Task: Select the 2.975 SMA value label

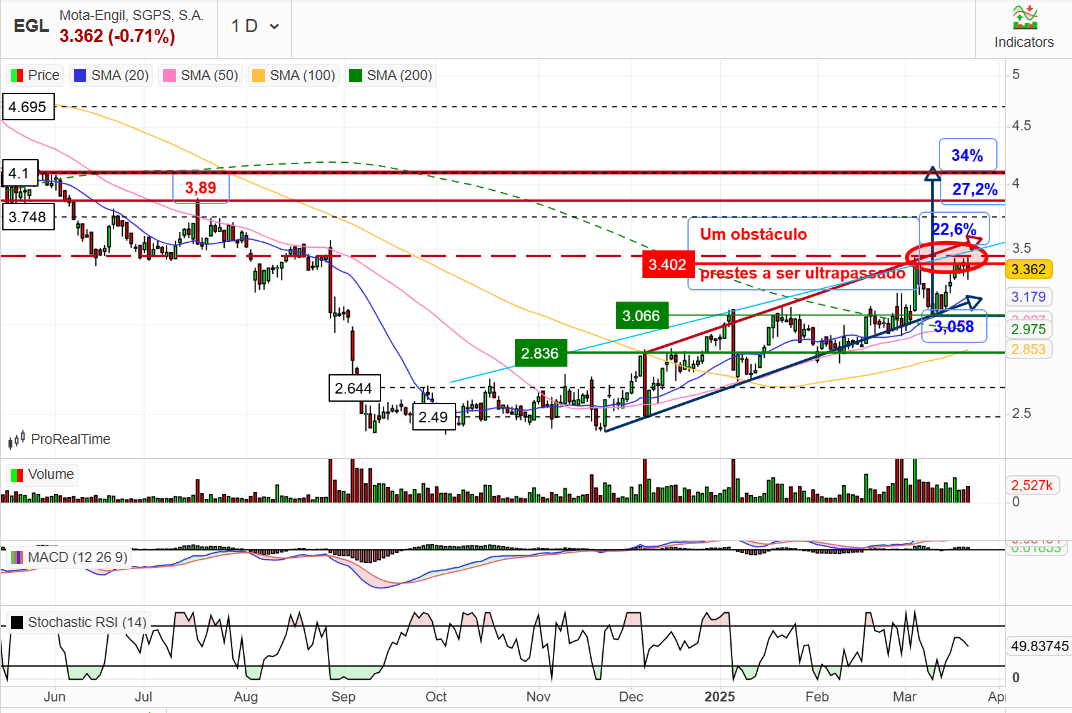Action: (x=1028, y=329)
